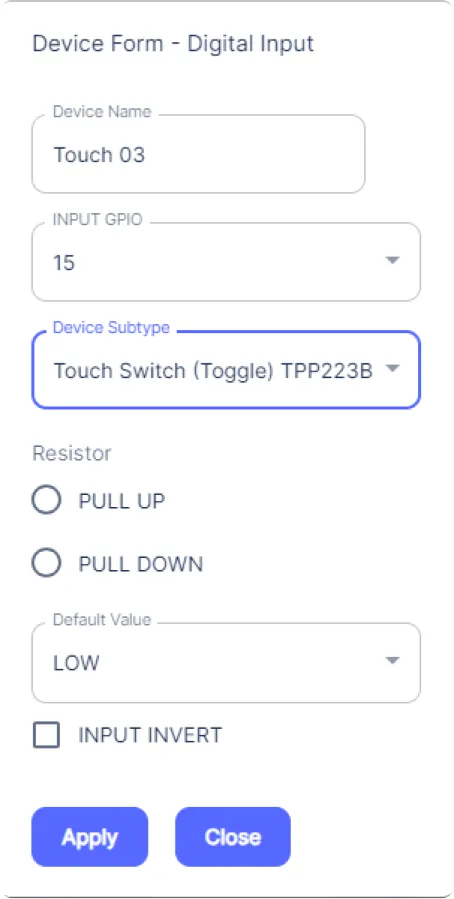Click the Touch Switch (Toggle) TPP223B value
Screen dimensions: 454x899
[213, 371]
